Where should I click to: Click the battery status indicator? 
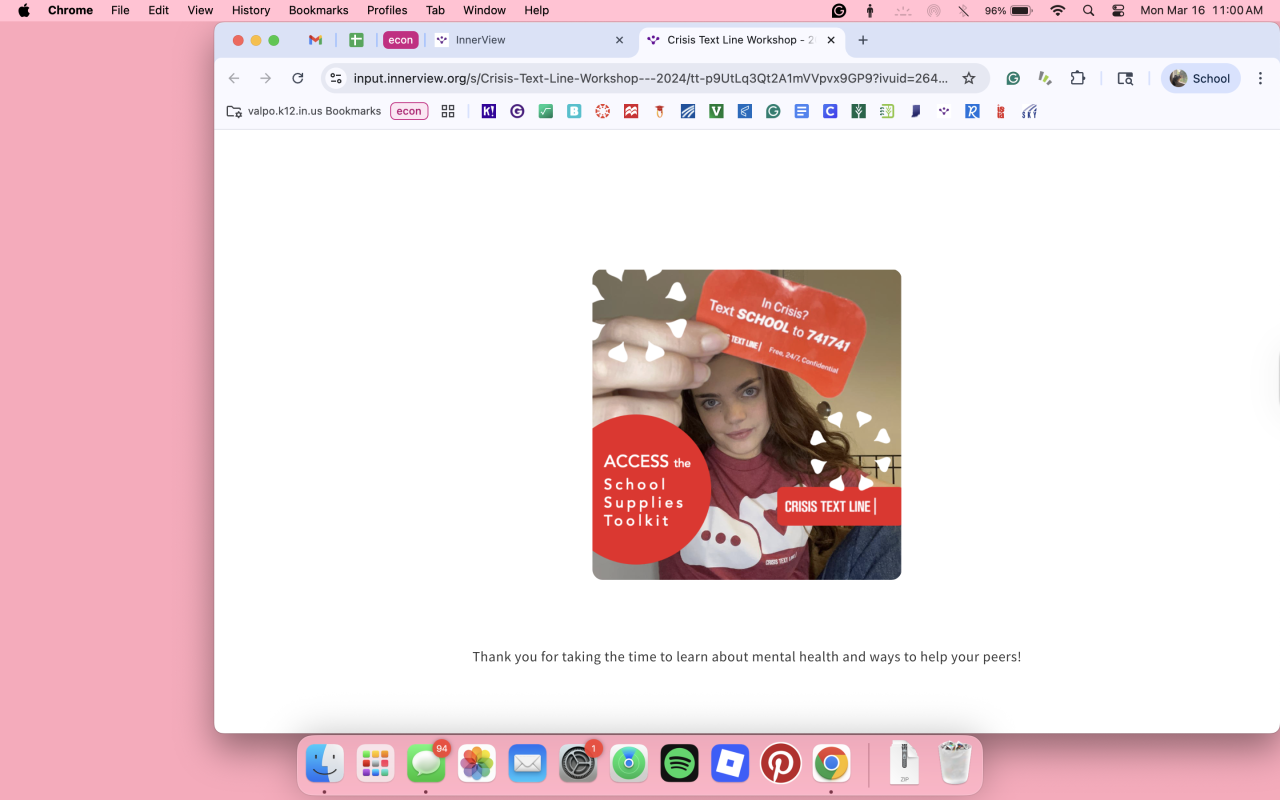tap(1009, 10)
